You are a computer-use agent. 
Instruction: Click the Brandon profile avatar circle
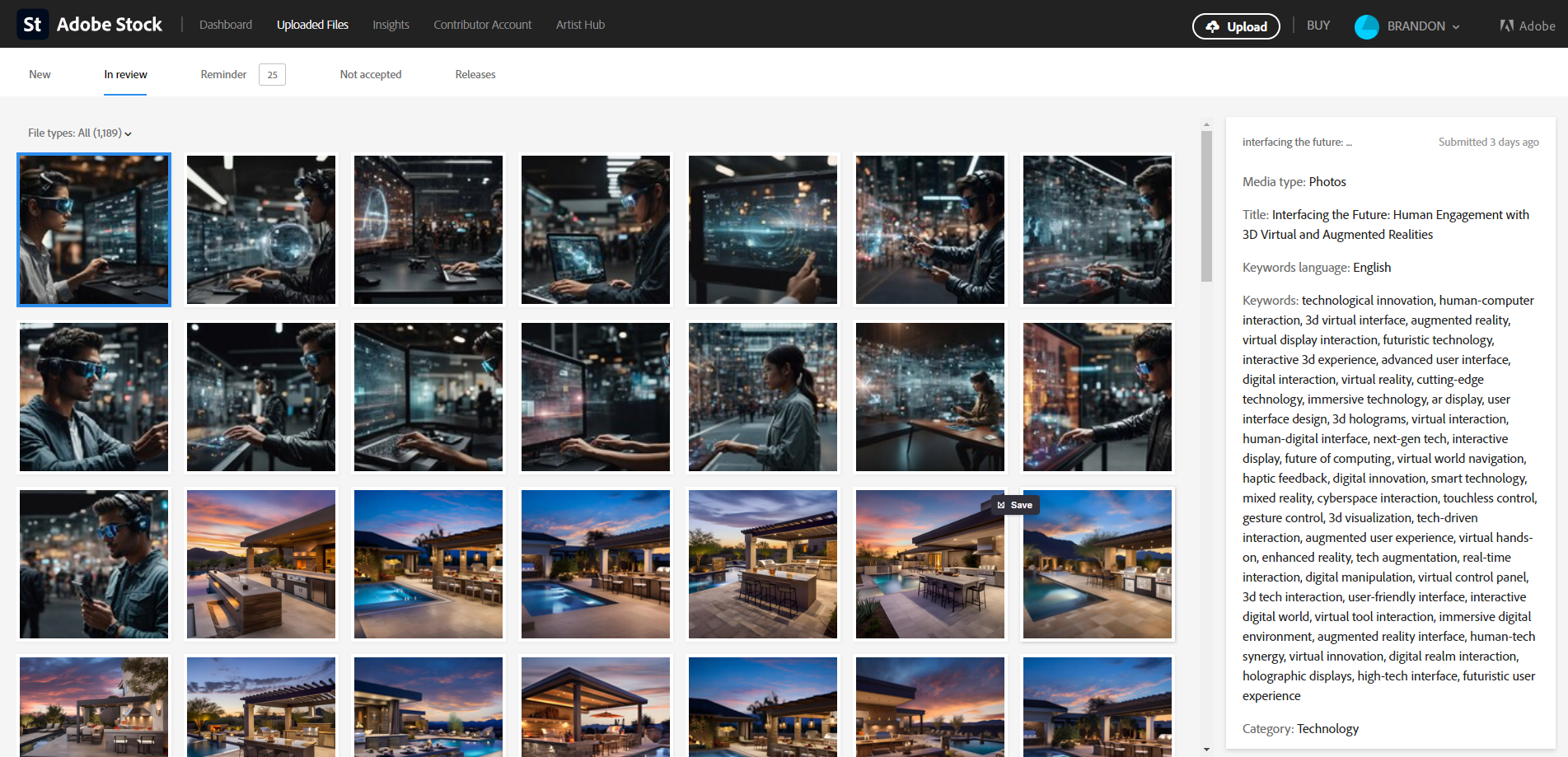click(x=1366, y=26)
